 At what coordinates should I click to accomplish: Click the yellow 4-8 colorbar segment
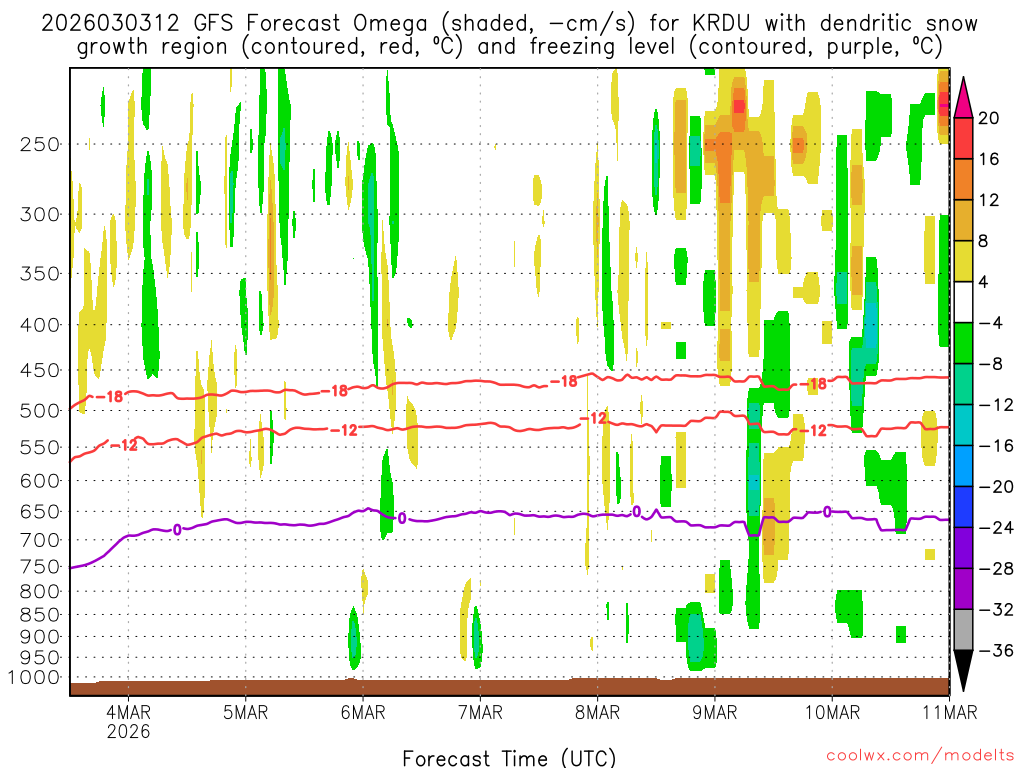pos(963,261)
